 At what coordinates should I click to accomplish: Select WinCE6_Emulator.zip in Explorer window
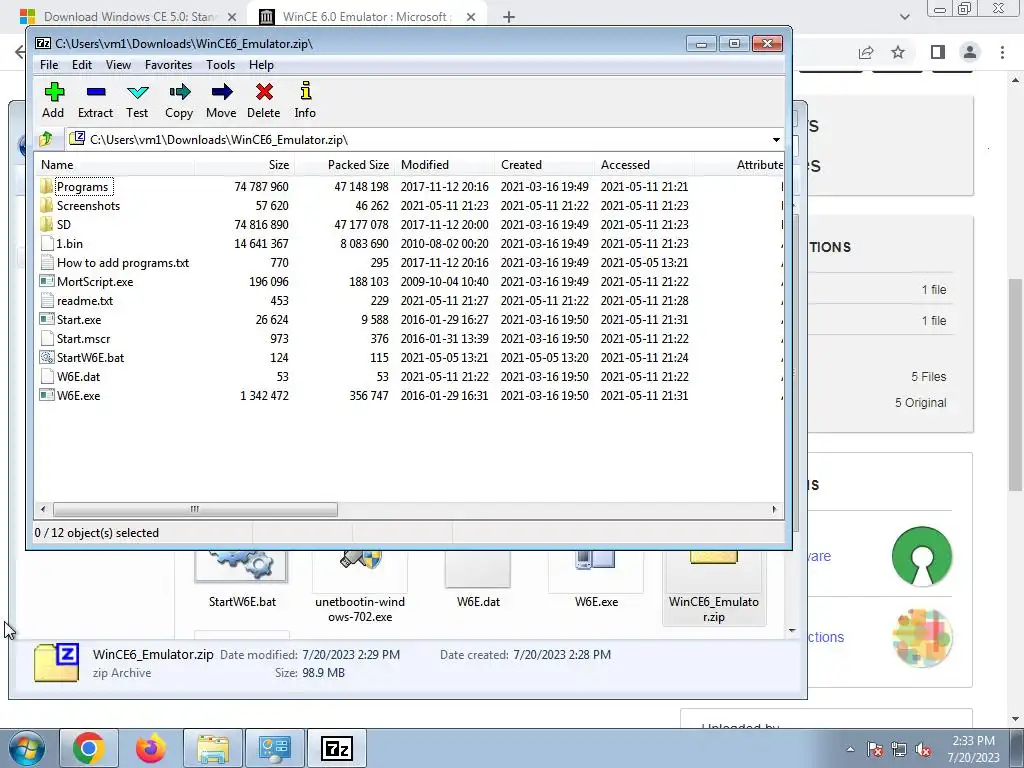[x=714, y=588]
